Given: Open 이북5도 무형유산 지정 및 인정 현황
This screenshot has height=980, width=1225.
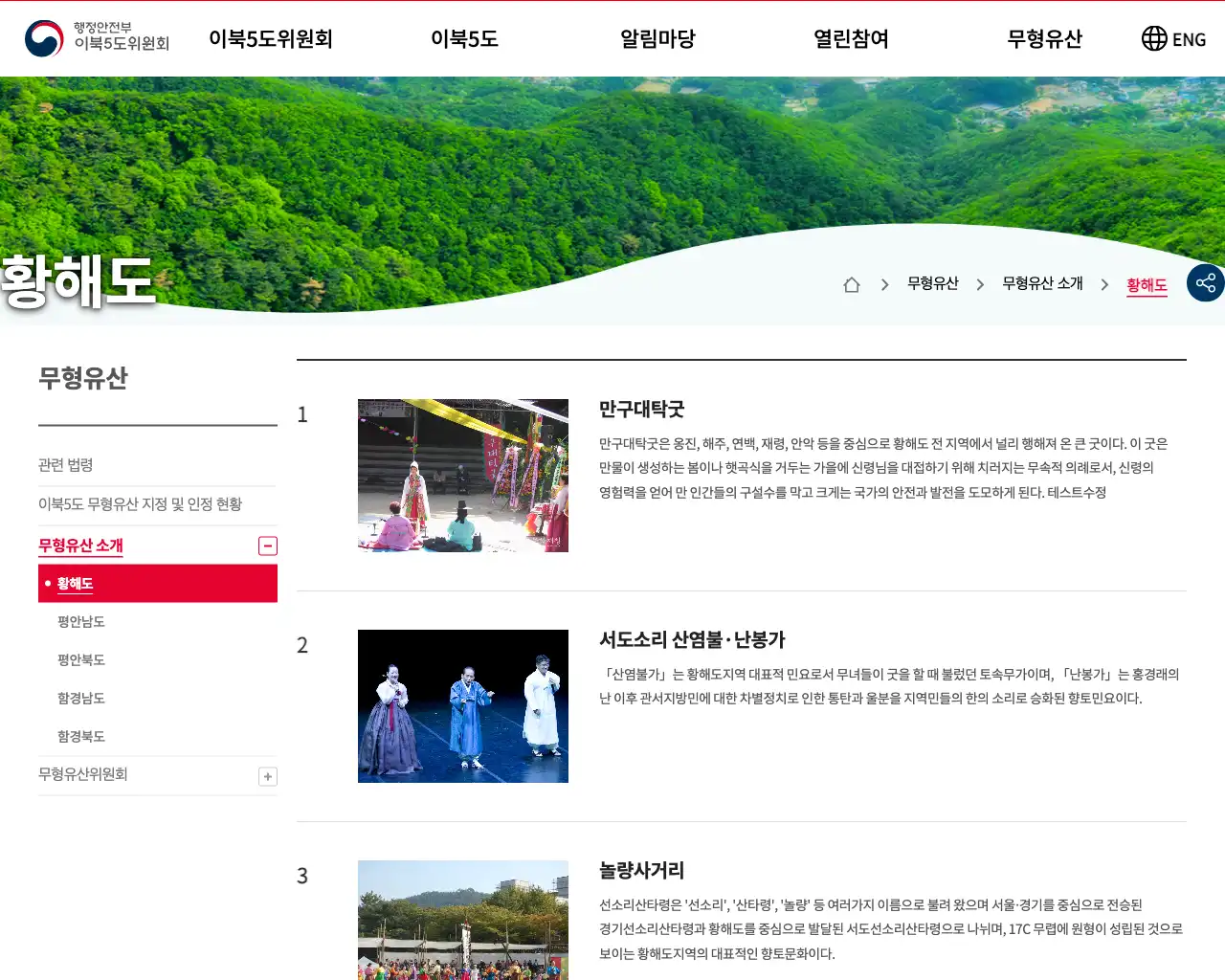Looking at the screenshot, I should (x=140, y=504).
